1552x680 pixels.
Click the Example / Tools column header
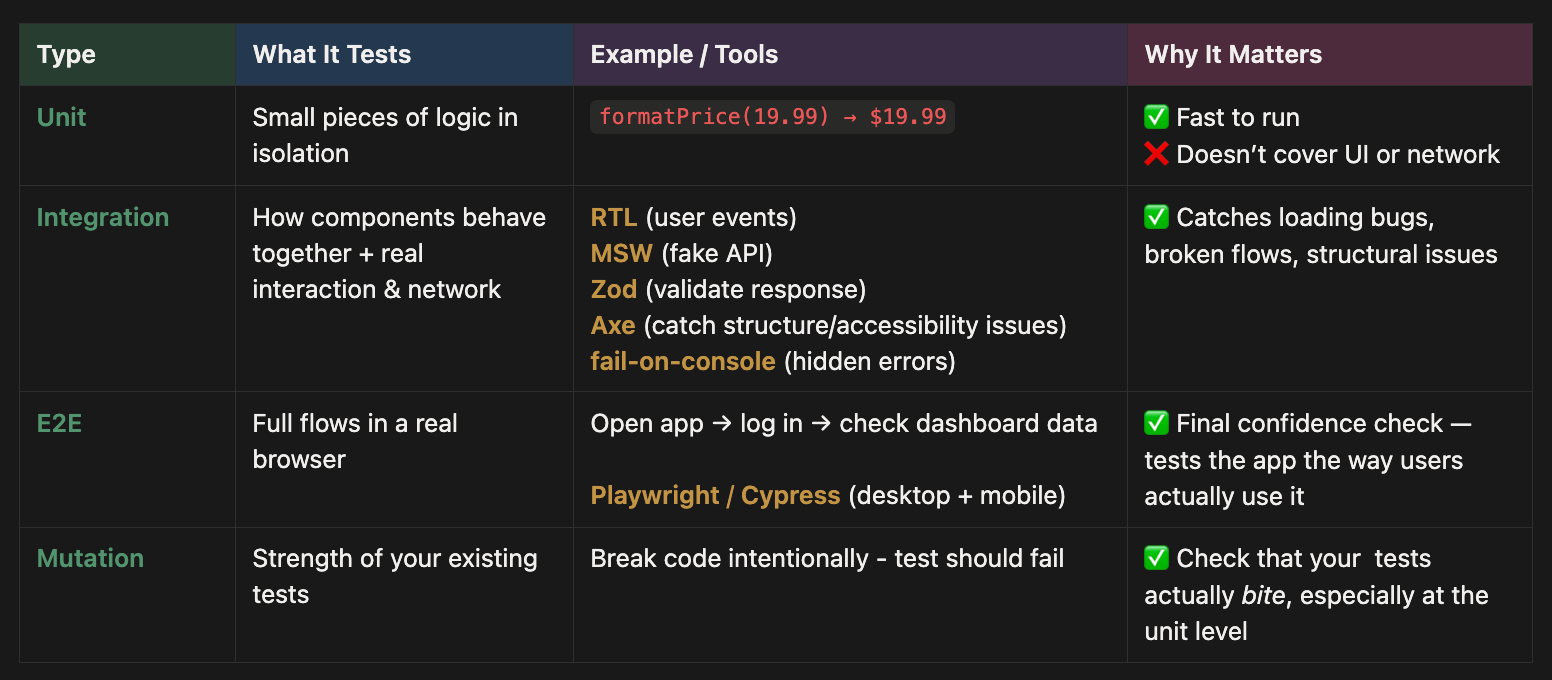684,55
